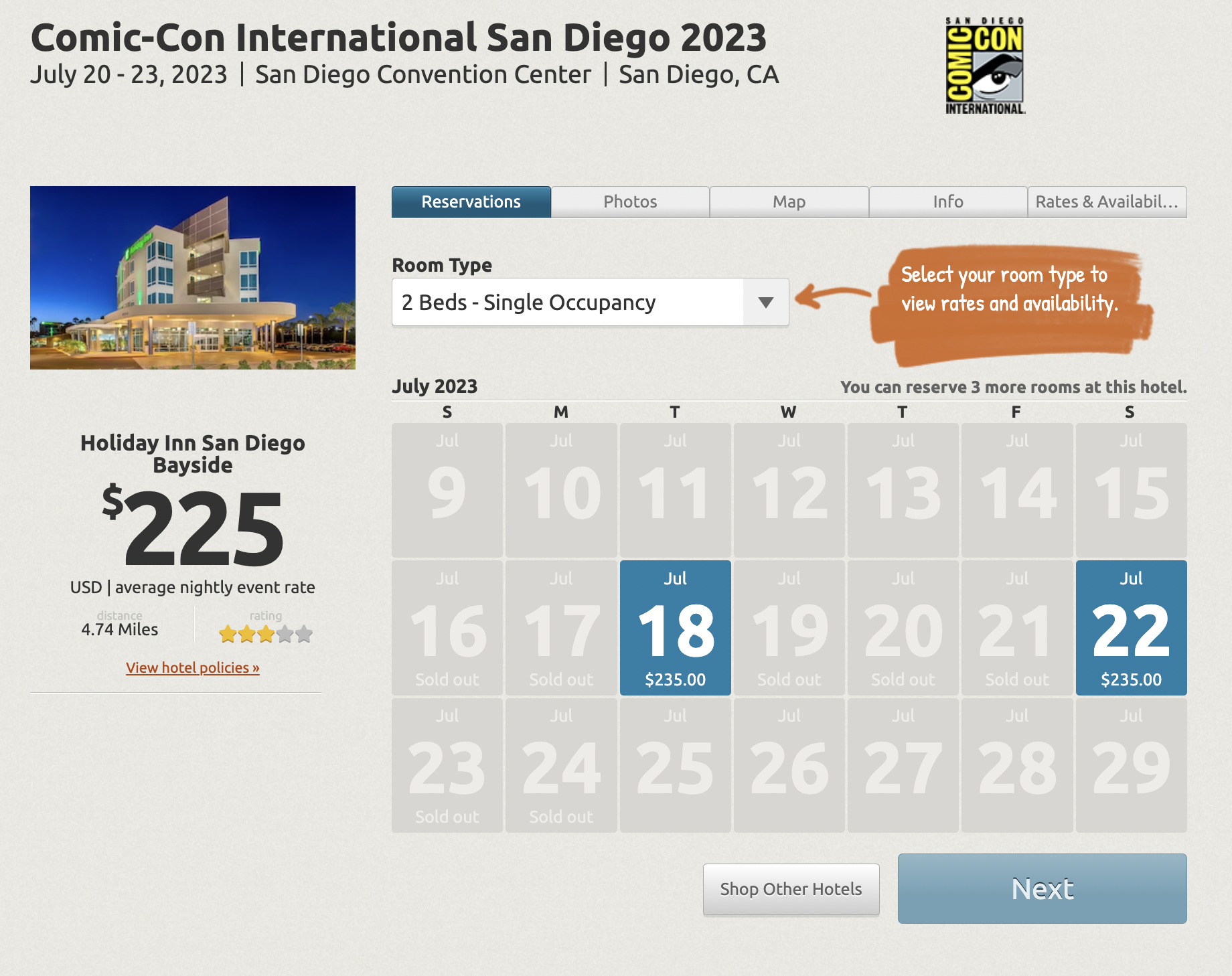Click the Comic-Con International San Diego 2023 title

pyautogui.click(x=398, y=37)
